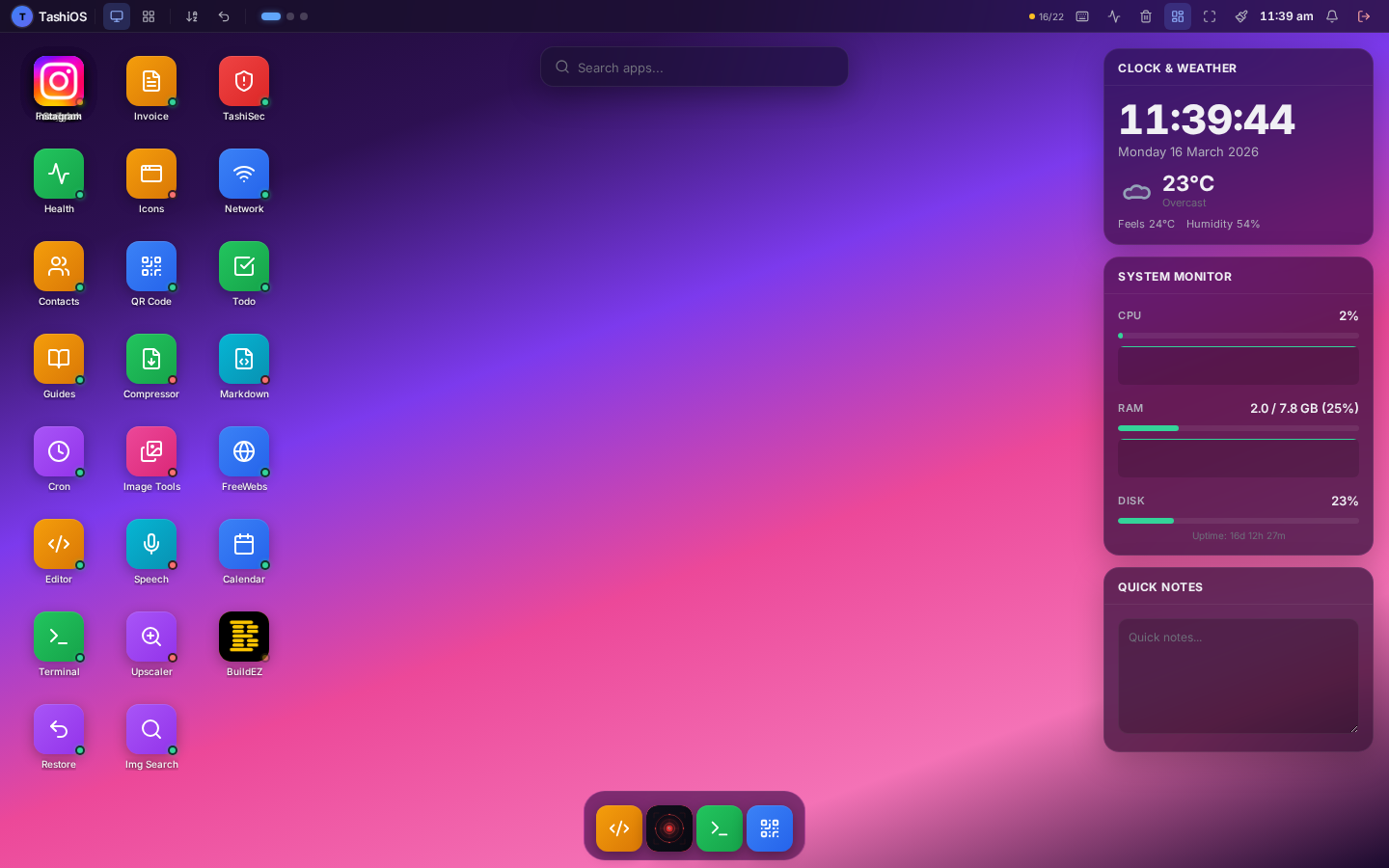Open the Instagram app
1389x868 pixels.
(58, 82)
